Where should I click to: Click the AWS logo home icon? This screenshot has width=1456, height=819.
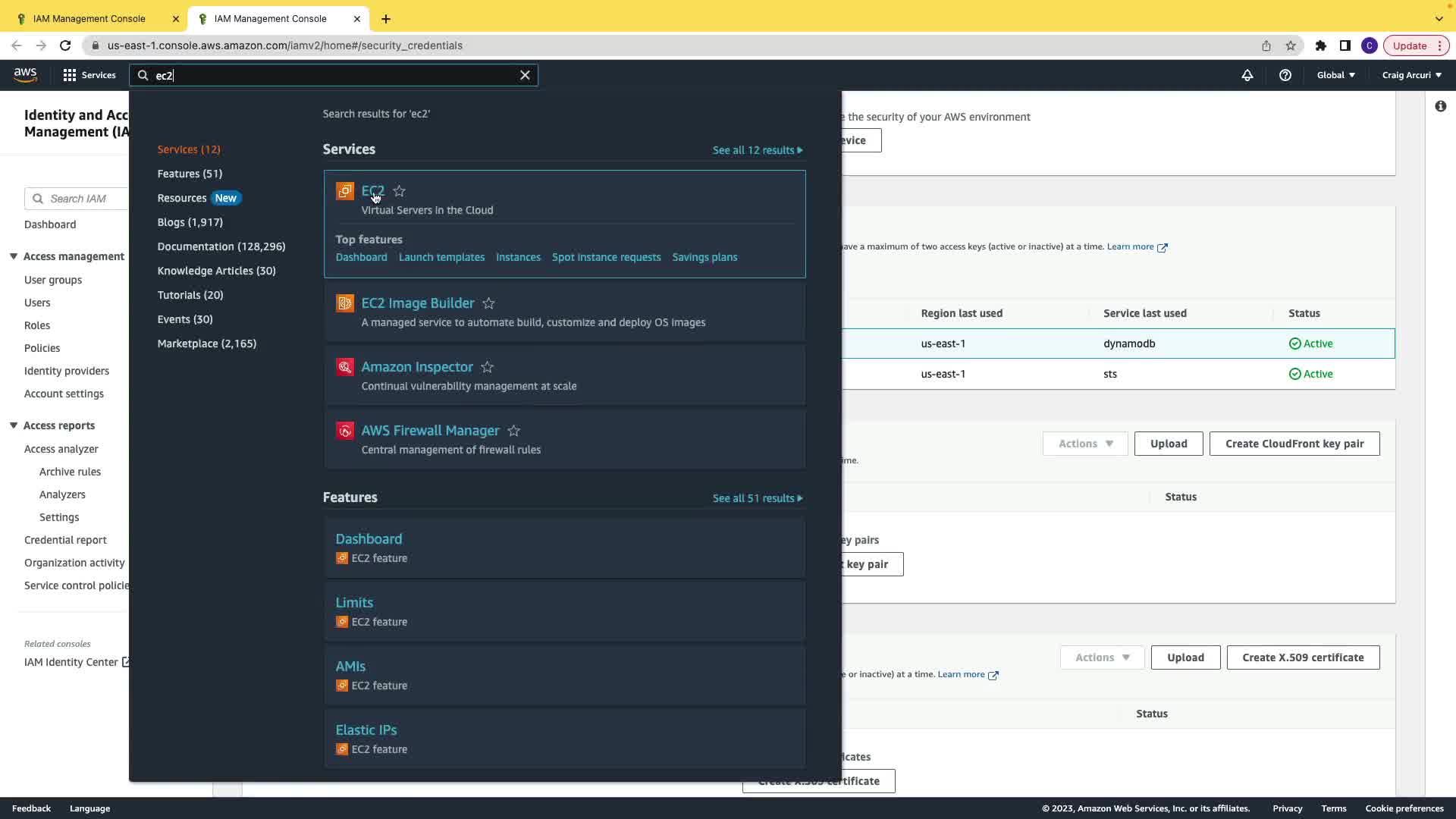coord(25,74)
